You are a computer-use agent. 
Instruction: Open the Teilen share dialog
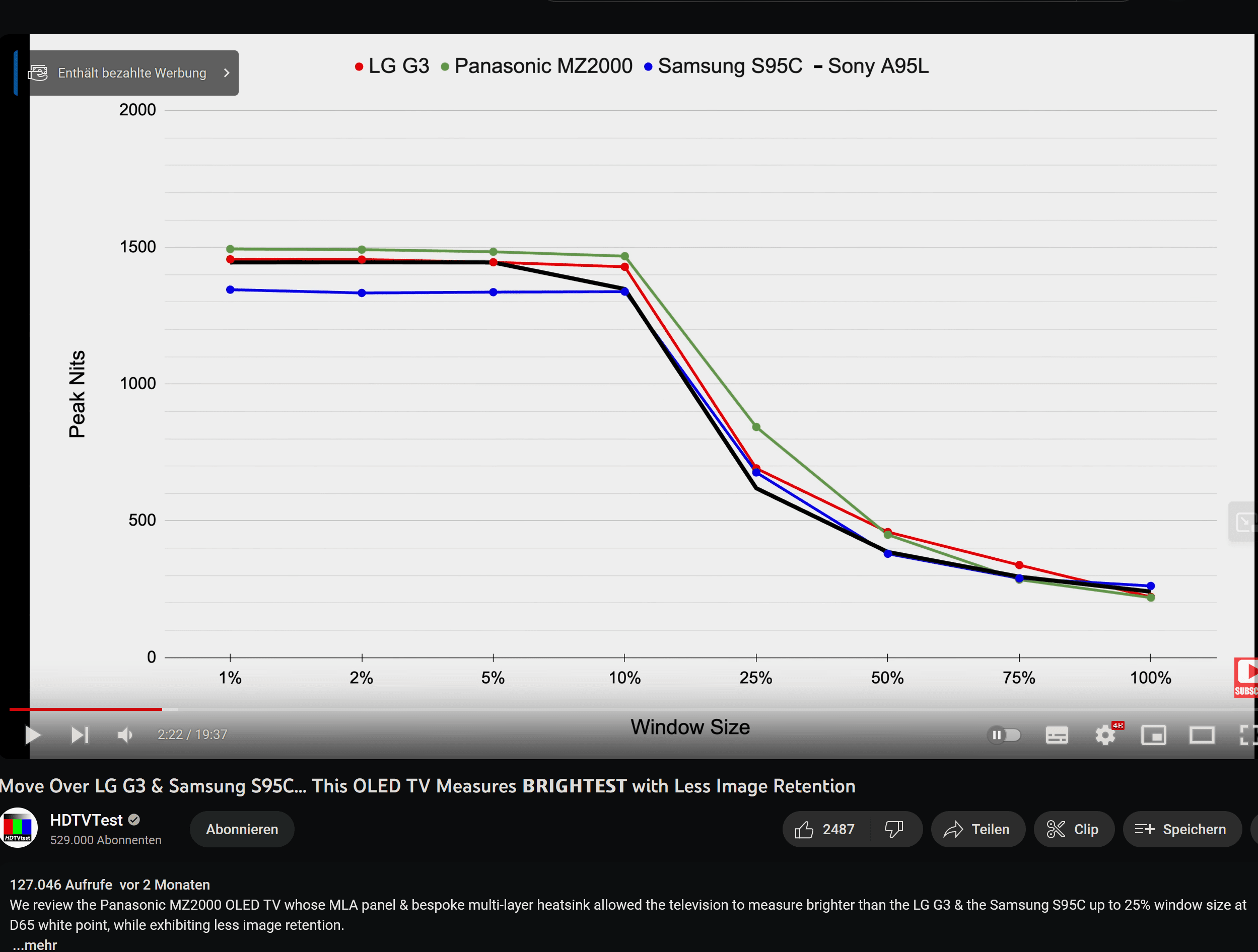[x=977, y=829]
